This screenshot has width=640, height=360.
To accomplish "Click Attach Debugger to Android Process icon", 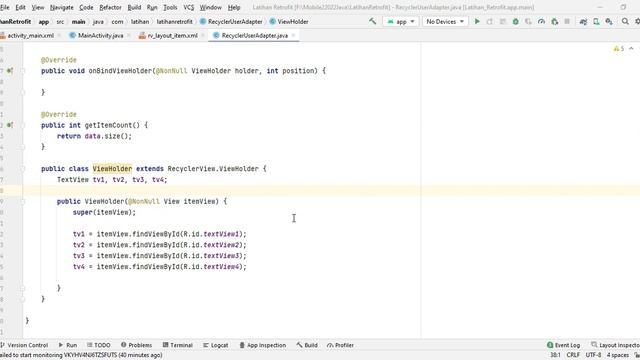I will (x=554, y=22).
